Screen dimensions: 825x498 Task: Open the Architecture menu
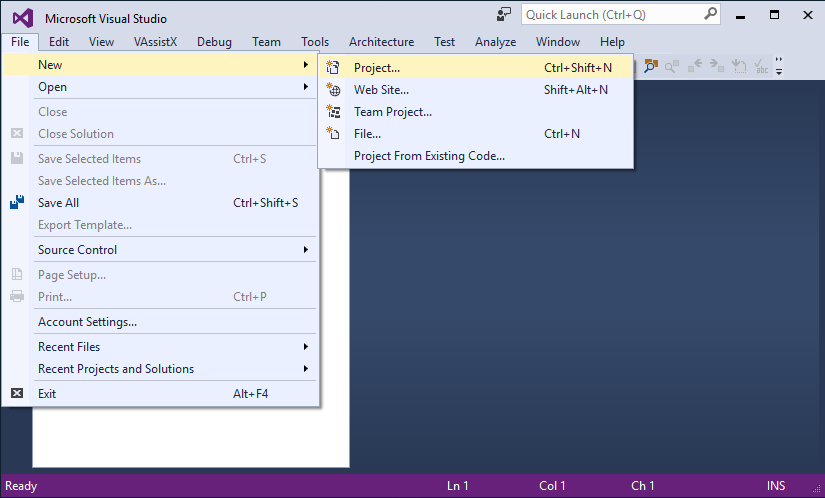click(x=381, y=42)
